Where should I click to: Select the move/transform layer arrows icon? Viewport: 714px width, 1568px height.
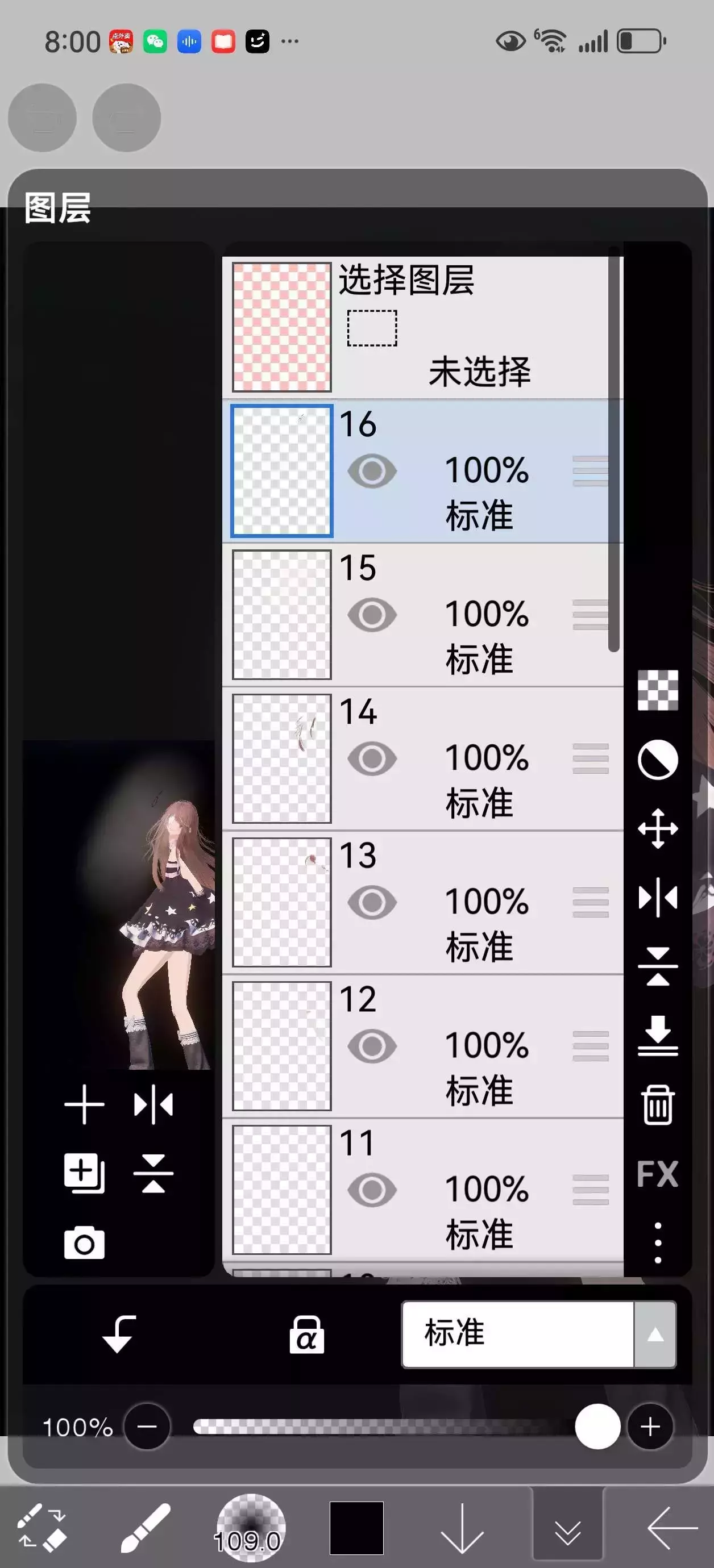click(x=657, y=828)
